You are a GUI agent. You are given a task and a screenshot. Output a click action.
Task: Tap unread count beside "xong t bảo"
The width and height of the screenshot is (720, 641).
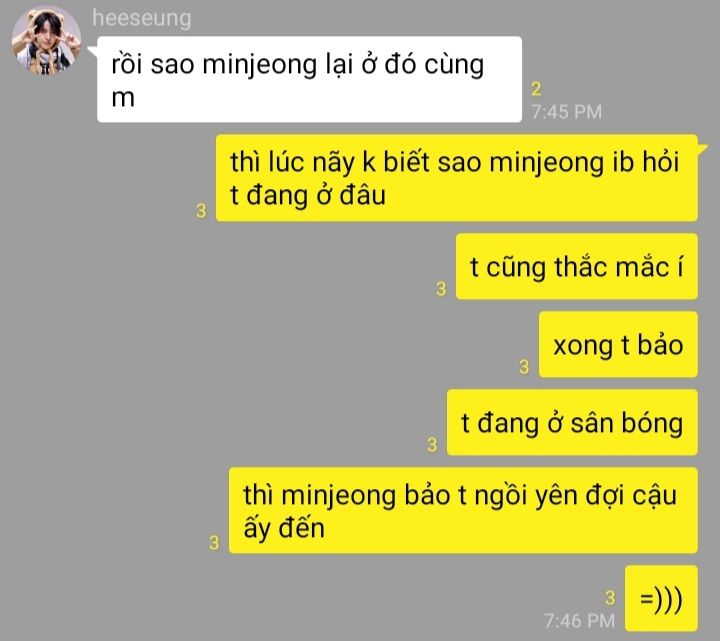click(x=524, y=367)
